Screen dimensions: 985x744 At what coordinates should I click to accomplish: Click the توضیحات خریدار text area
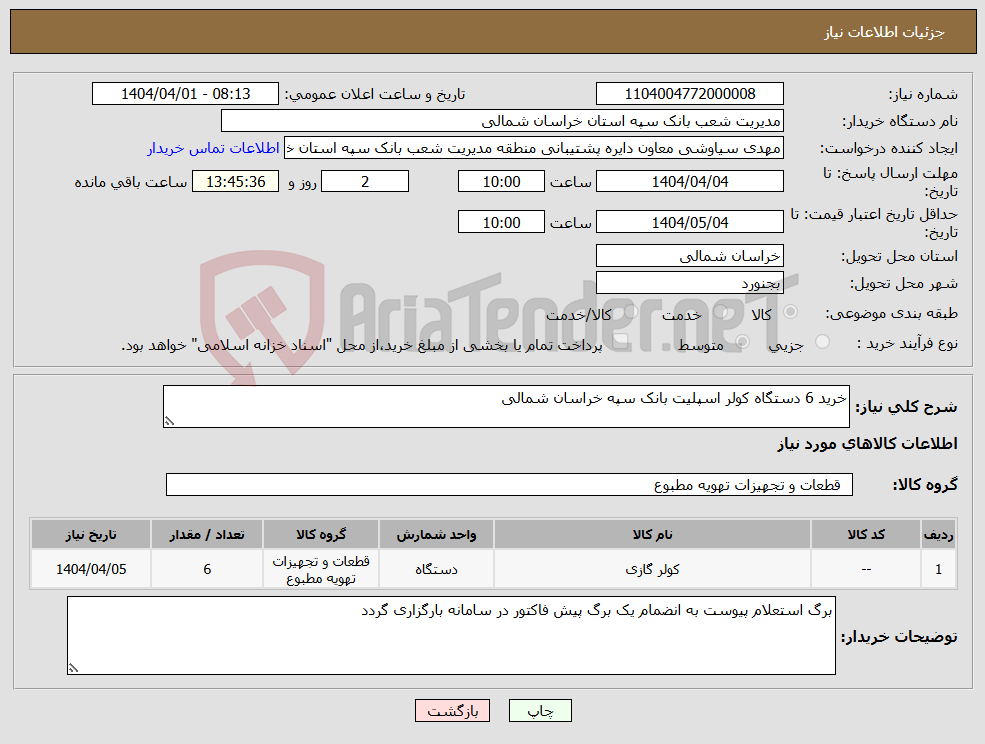pos(451,635)
